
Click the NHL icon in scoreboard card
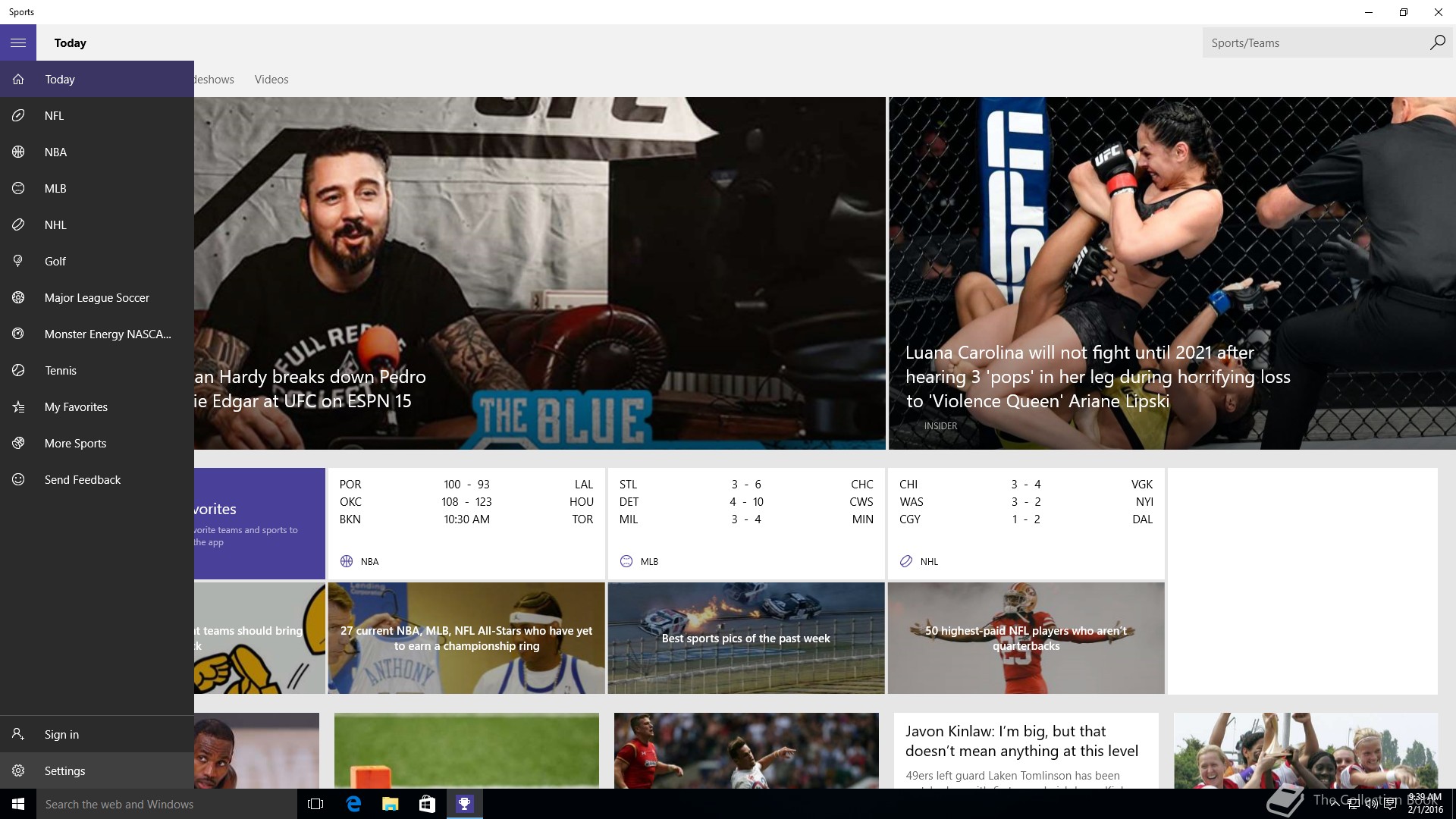(906, 561)
